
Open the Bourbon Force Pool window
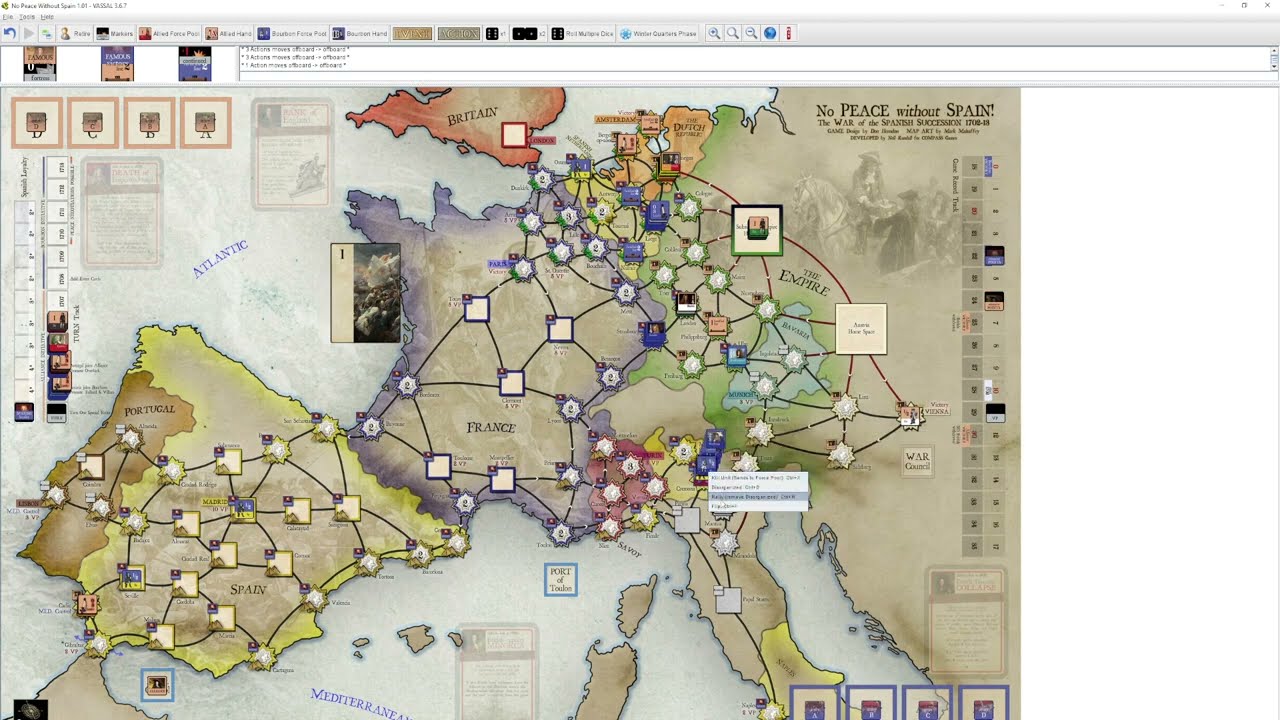coord(292,33)
